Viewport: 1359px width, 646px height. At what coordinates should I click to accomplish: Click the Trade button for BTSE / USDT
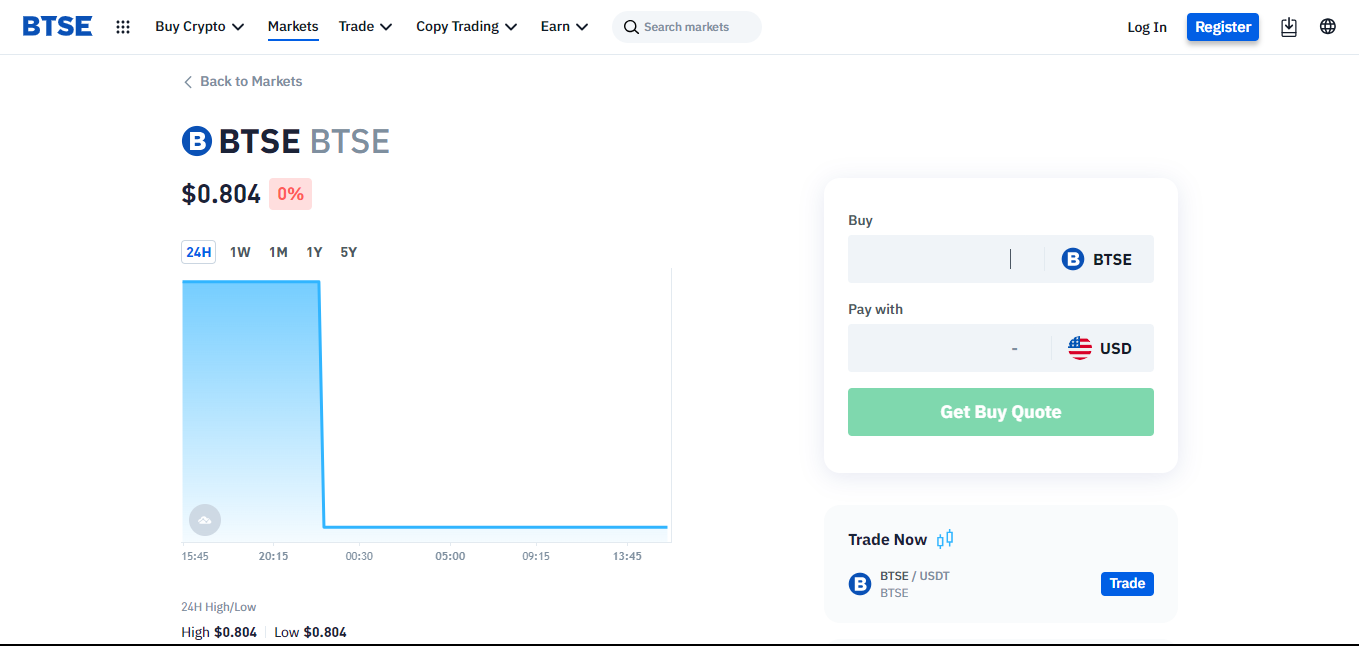1127,584
